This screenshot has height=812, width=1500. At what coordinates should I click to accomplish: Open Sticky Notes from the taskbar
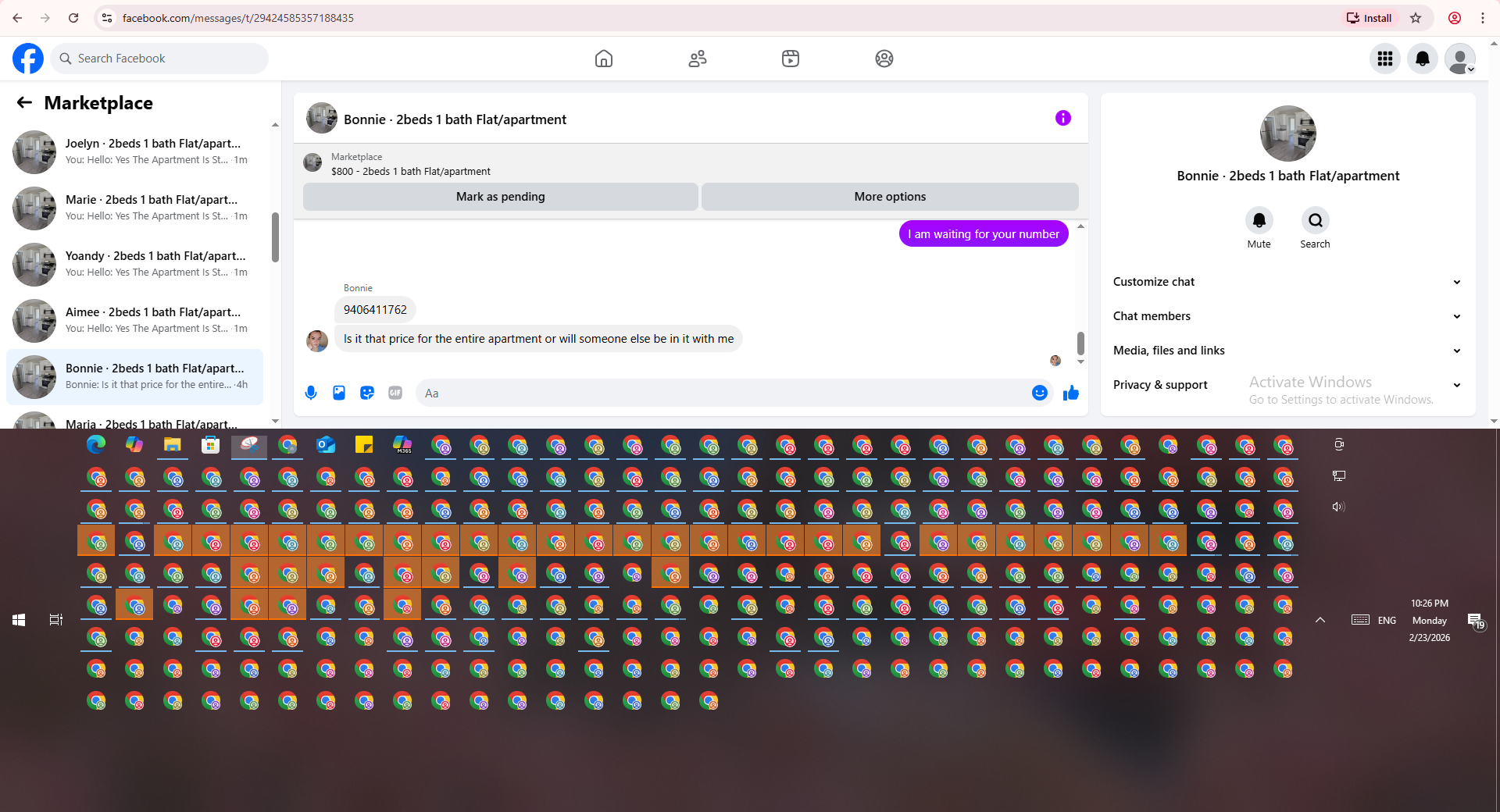click(x=364, y=445)
